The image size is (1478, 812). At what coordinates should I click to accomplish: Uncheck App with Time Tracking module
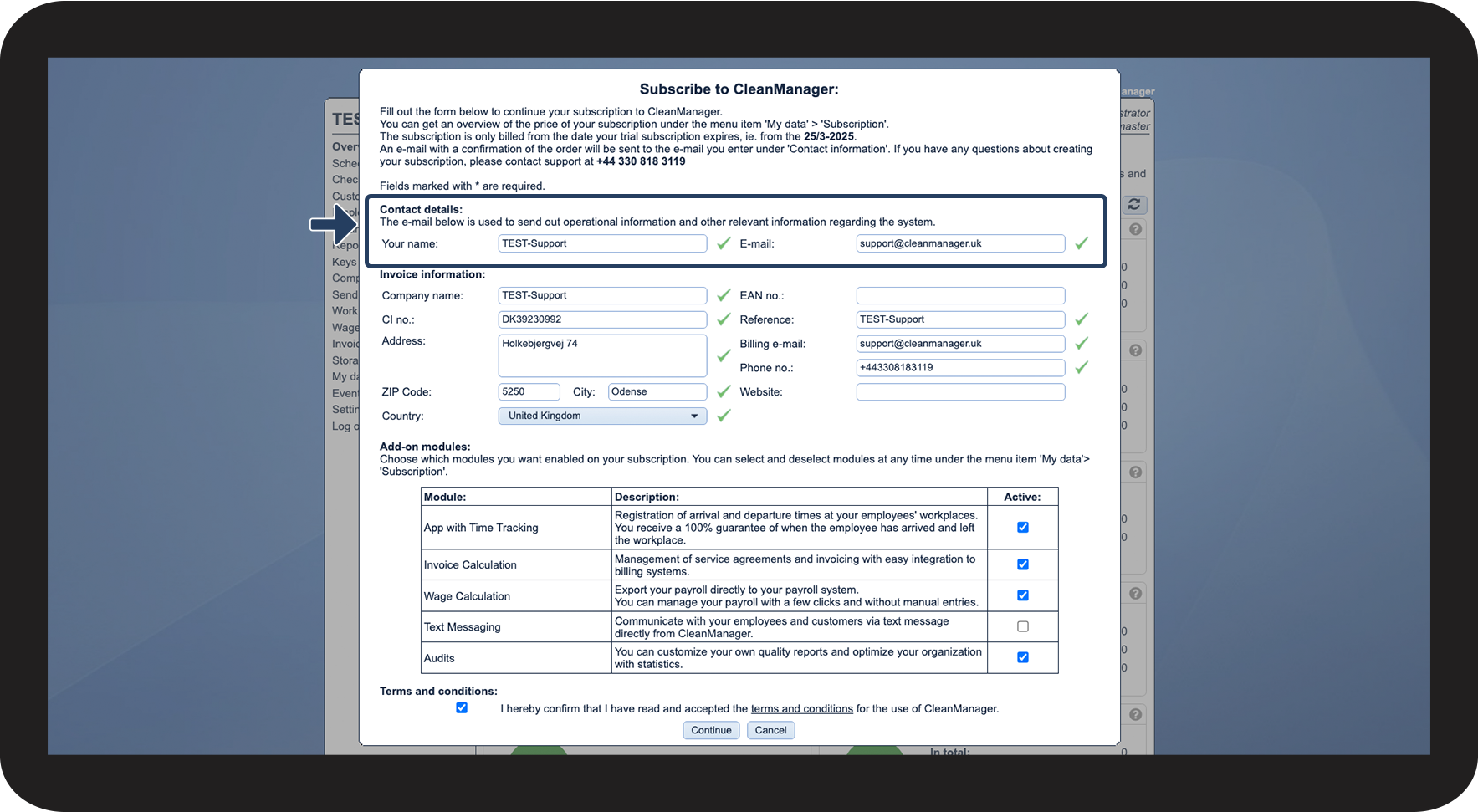point(1022,528)
